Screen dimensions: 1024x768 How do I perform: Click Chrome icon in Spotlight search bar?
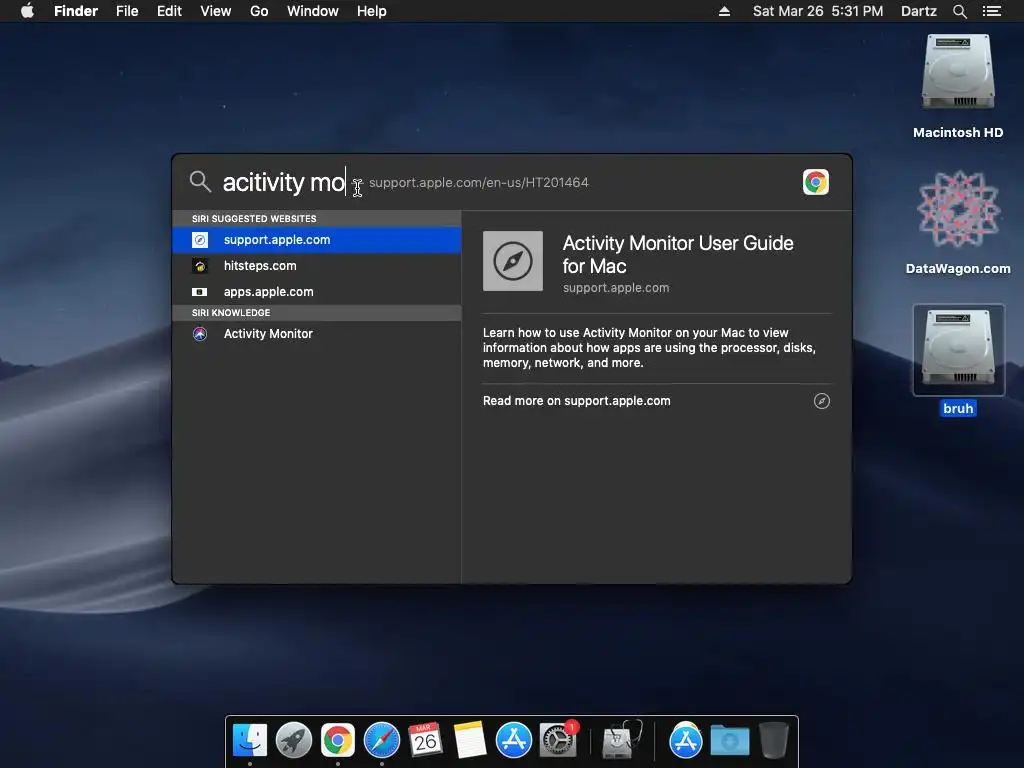(x=815, y=182)
